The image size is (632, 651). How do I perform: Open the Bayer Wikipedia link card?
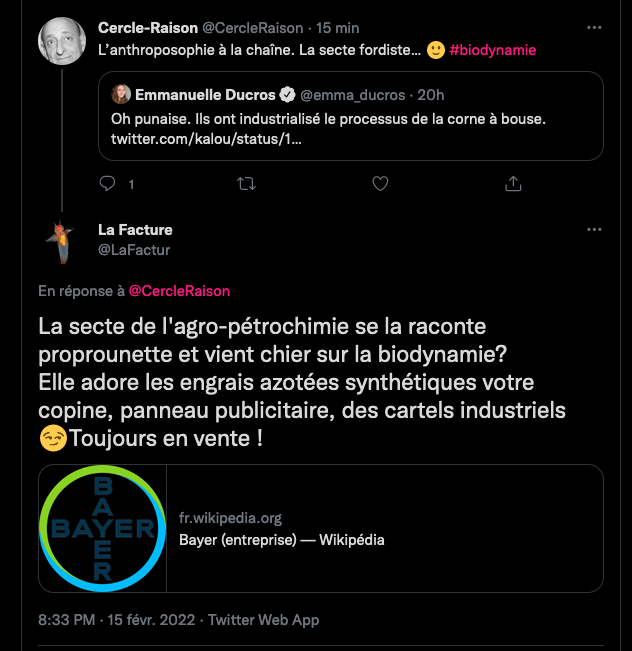click(x=385, y=529)
